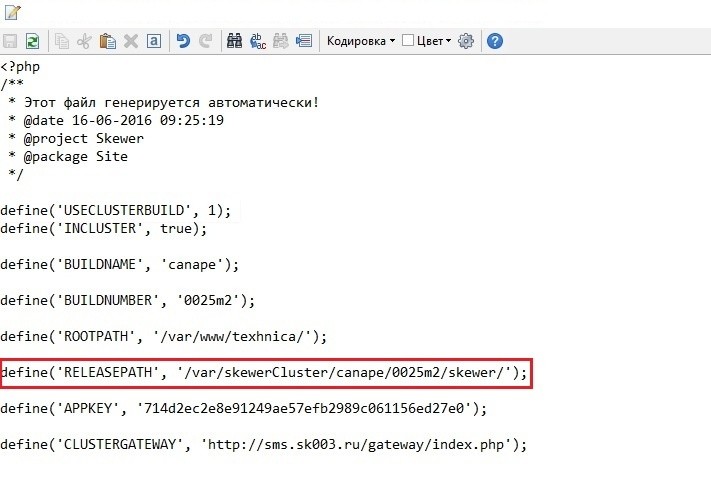Delete selection with the X icon
Viewport: 711px width, 498px height.
point(130,41)
